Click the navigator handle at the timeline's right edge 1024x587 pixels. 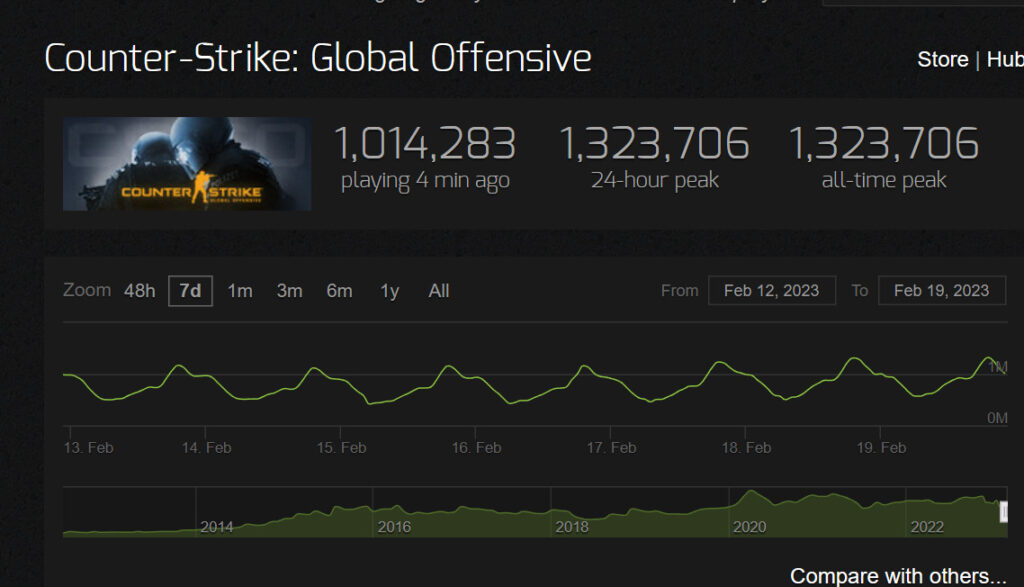1002,511
